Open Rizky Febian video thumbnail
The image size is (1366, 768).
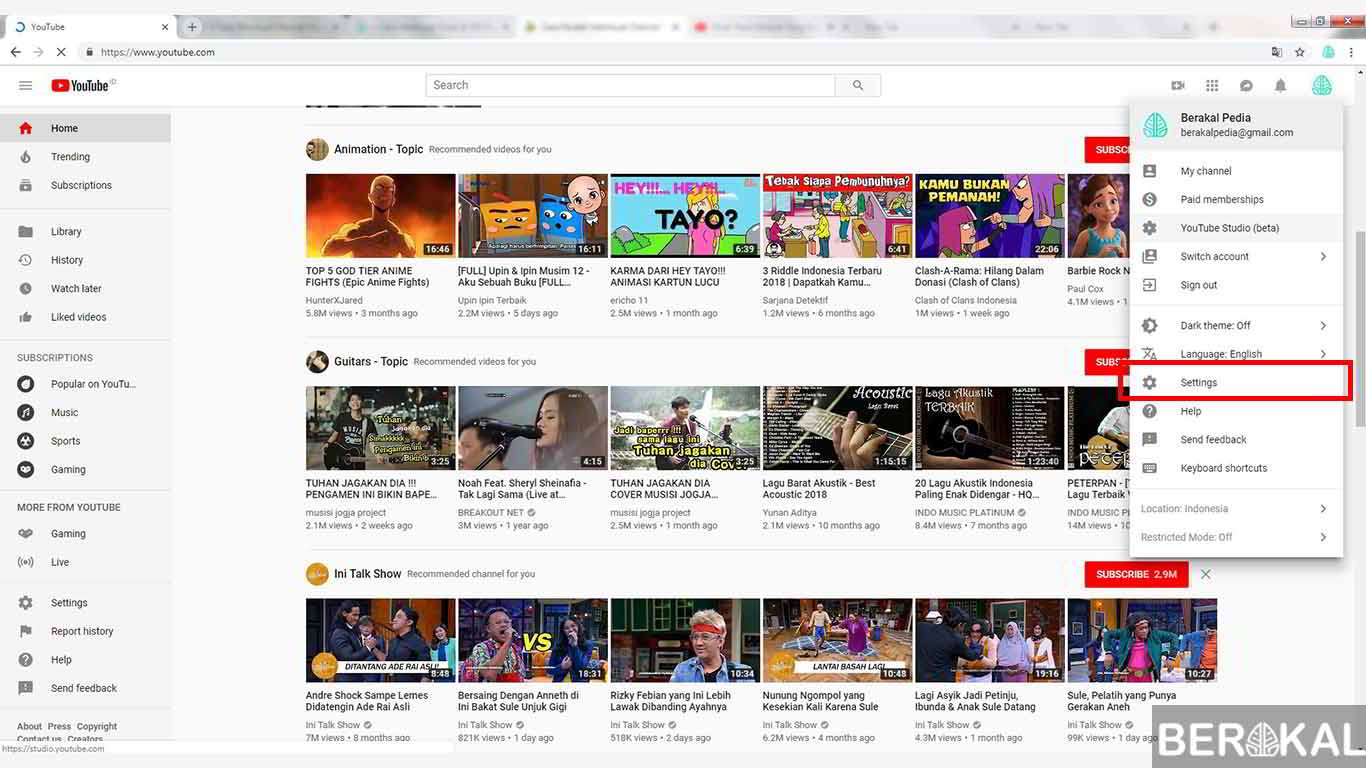tap(685, 641)
